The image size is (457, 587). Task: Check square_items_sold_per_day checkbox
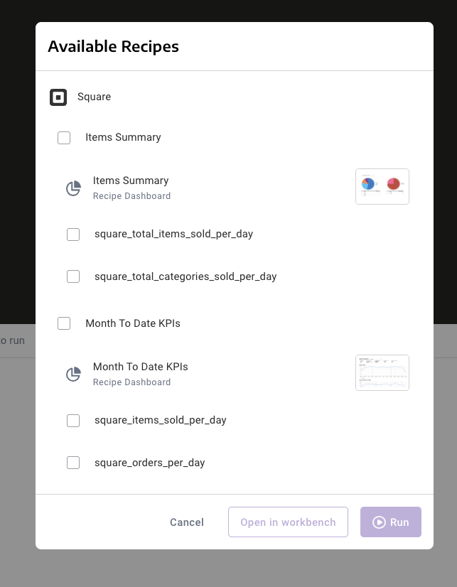[73, 420]
